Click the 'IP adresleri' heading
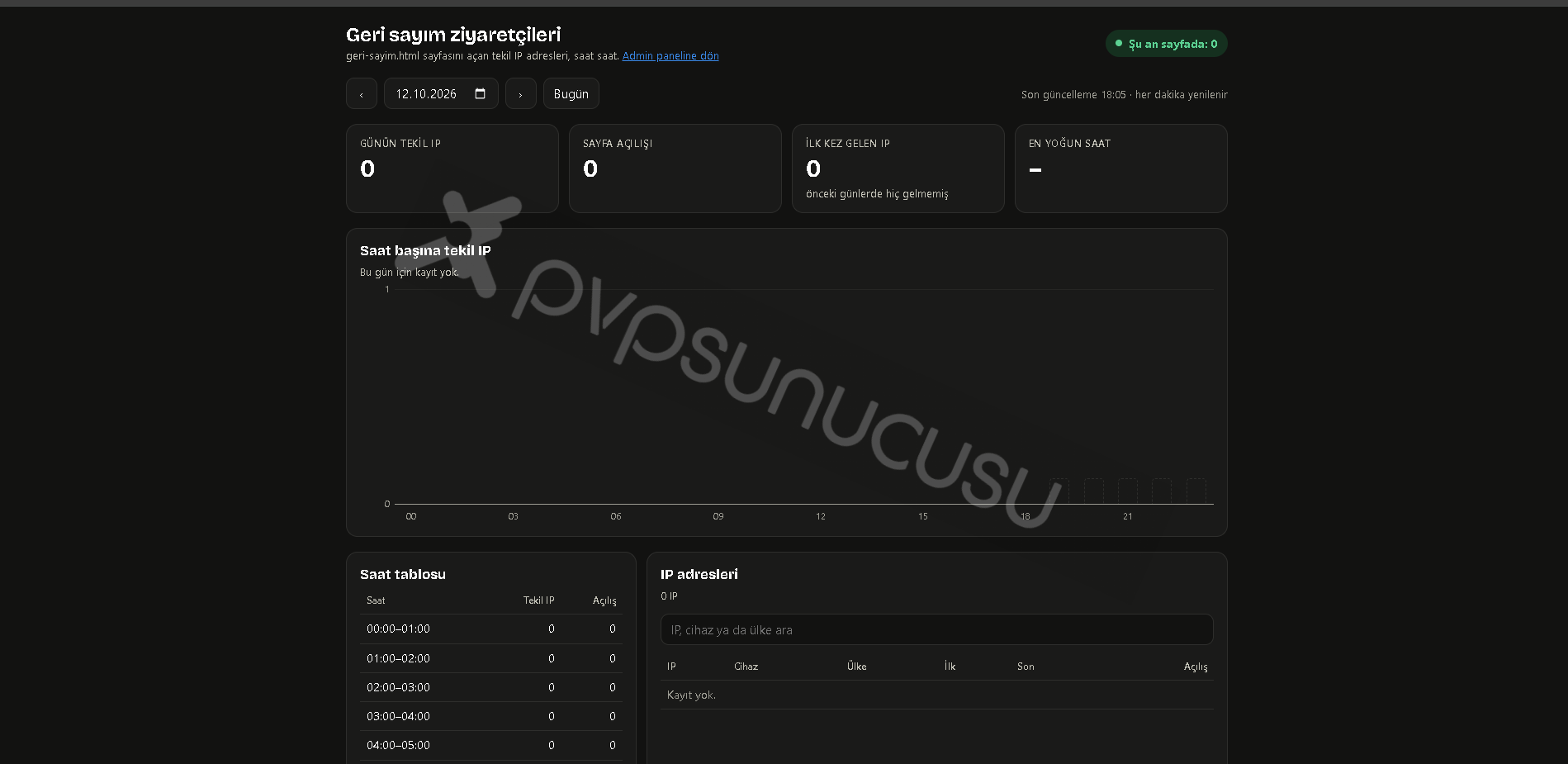The height and width of the screenshot is (764, 1568). [x=699, y=574]
